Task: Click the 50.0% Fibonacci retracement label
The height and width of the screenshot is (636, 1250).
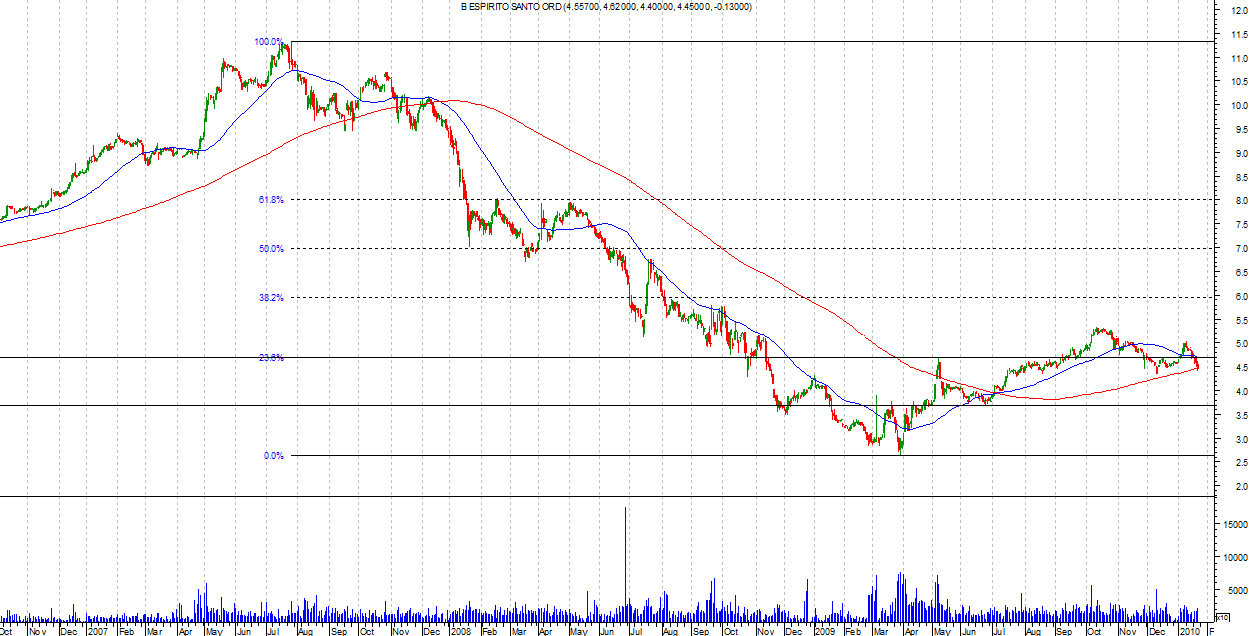Action: pyautogui.click(x=272, y=249)
